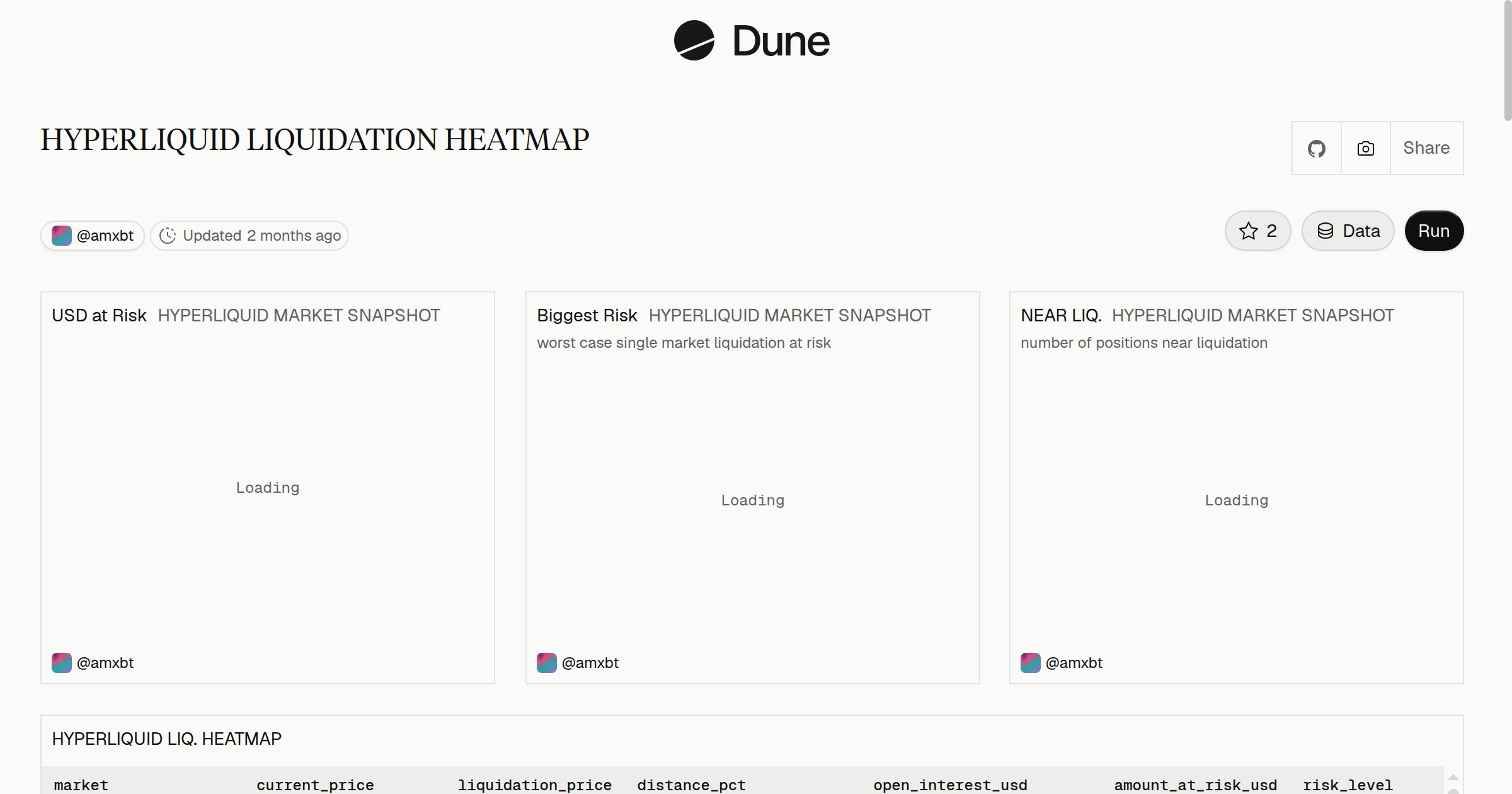The image size is (1512, 794).
Task: Click avatar icon in USD at Risk card footer
Action: tap(61, 663)
